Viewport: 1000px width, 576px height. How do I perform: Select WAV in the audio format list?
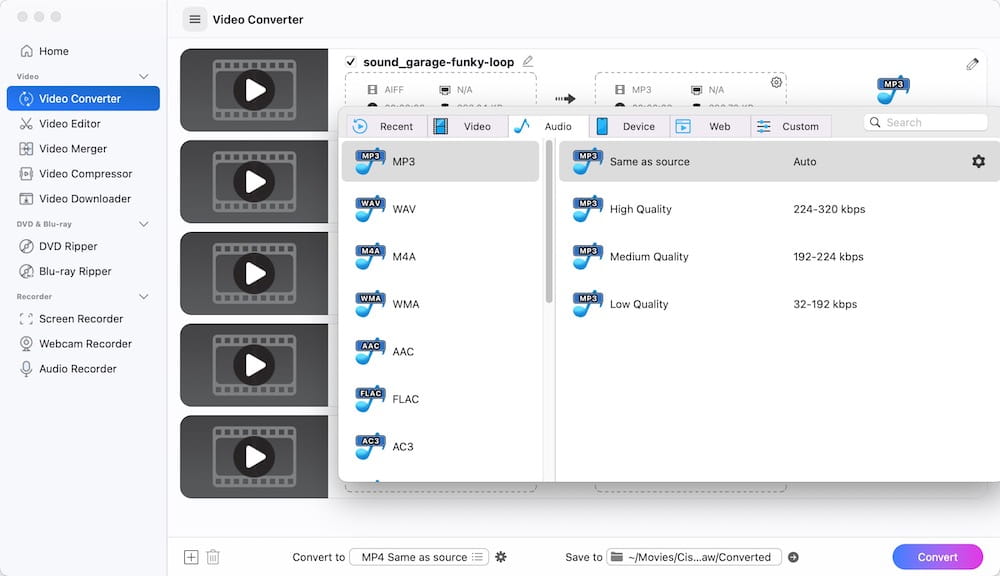click(x=440, y=209)
